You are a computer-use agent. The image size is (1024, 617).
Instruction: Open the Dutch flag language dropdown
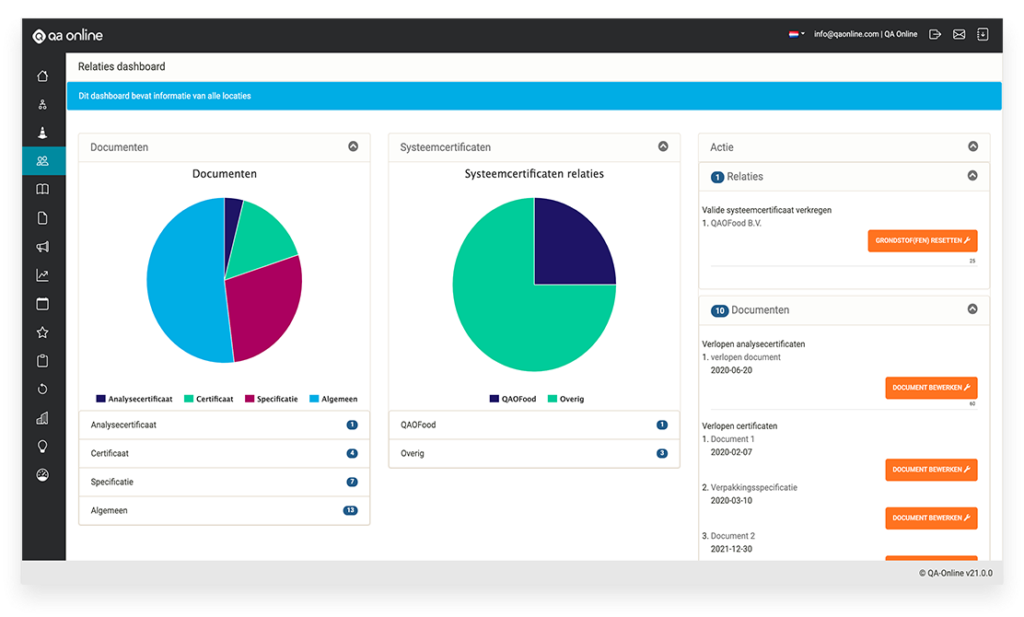(793, 33)
